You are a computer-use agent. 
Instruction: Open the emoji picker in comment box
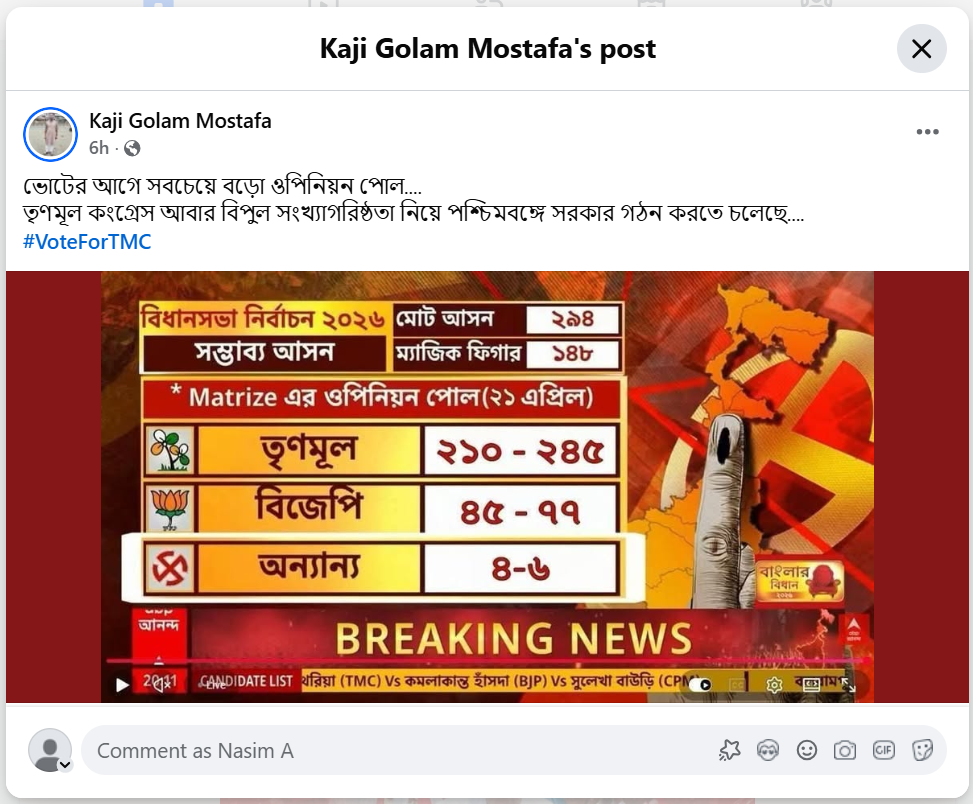[x=807, y=751]
